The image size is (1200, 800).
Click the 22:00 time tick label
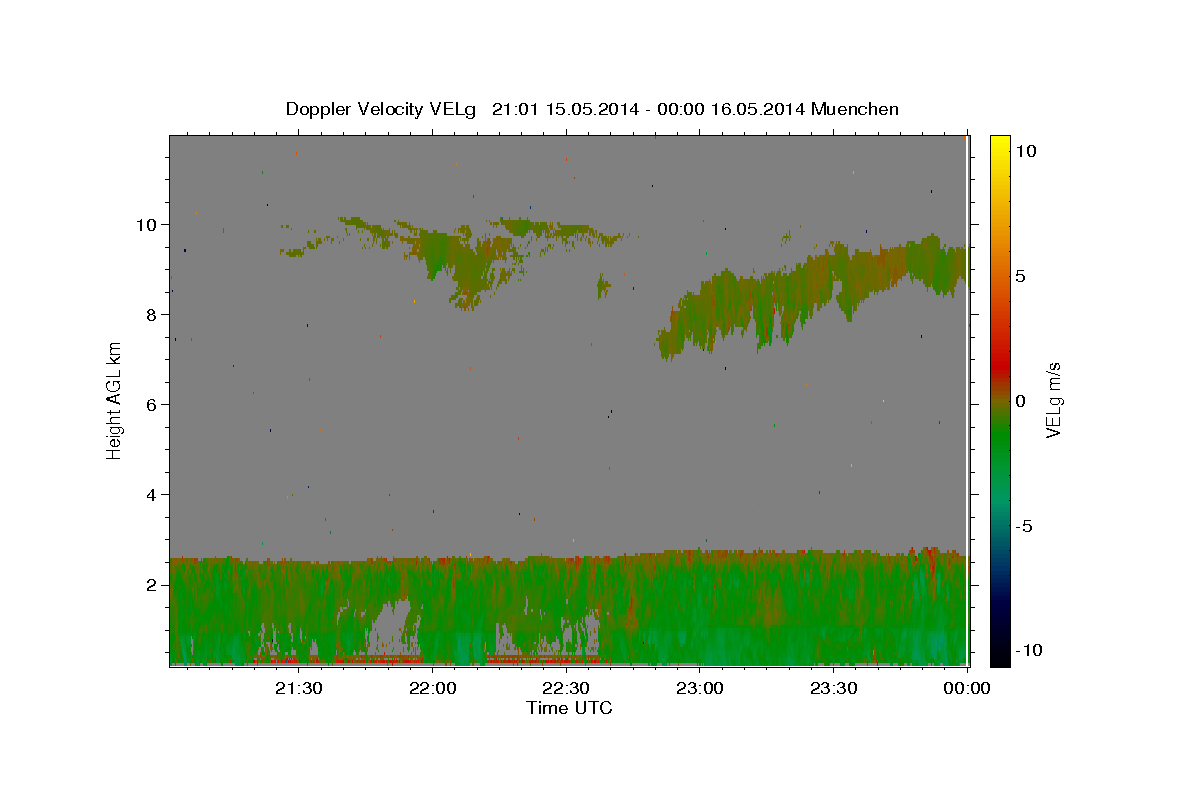[433, 688]
